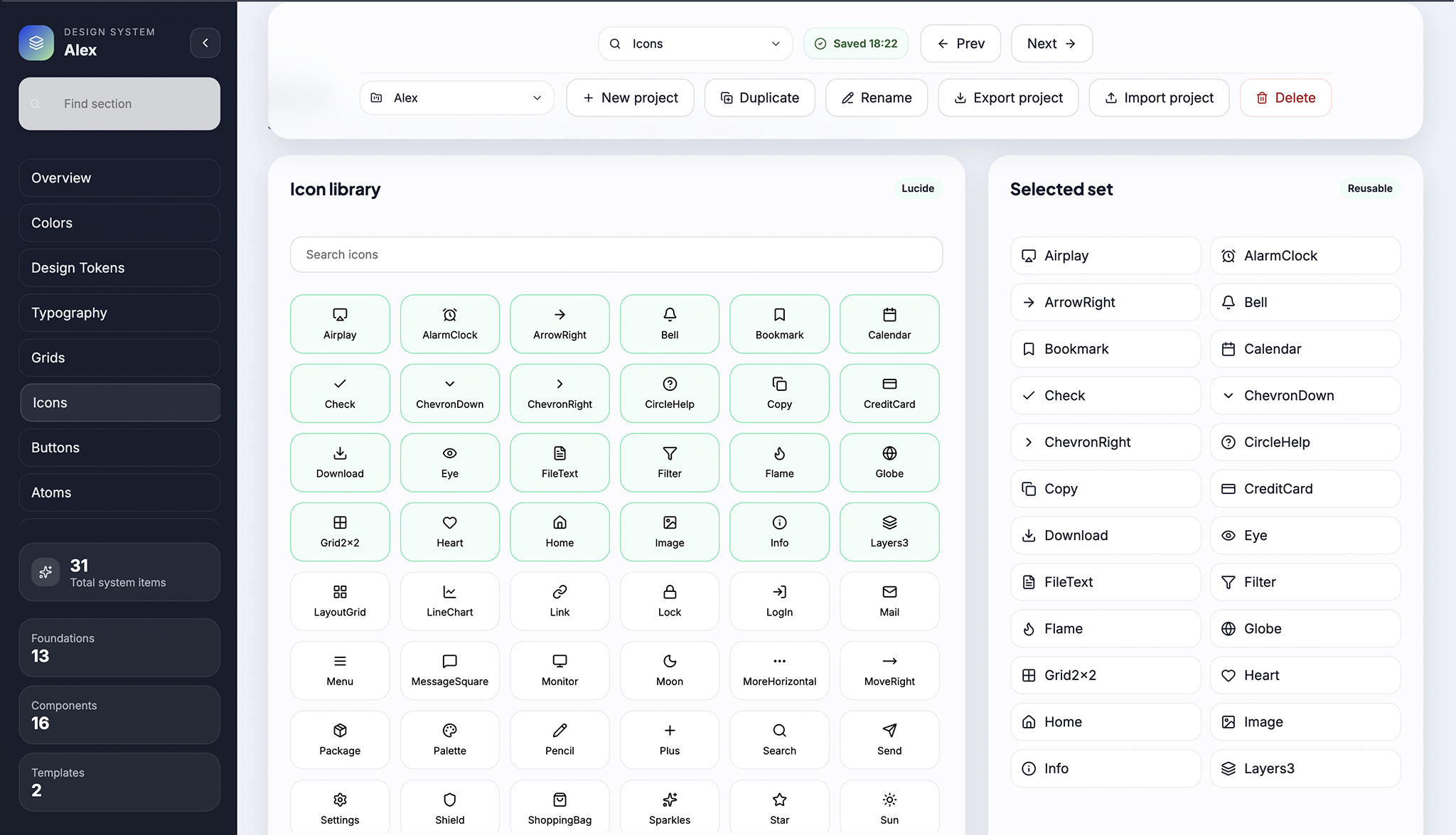Select the Send icon tile

889,739
